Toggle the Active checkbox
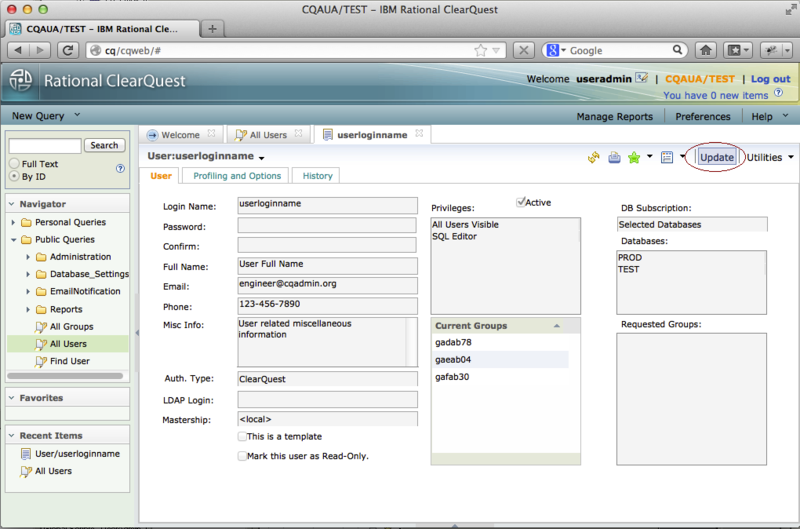 pyautogui.click(x=520, y=202)
